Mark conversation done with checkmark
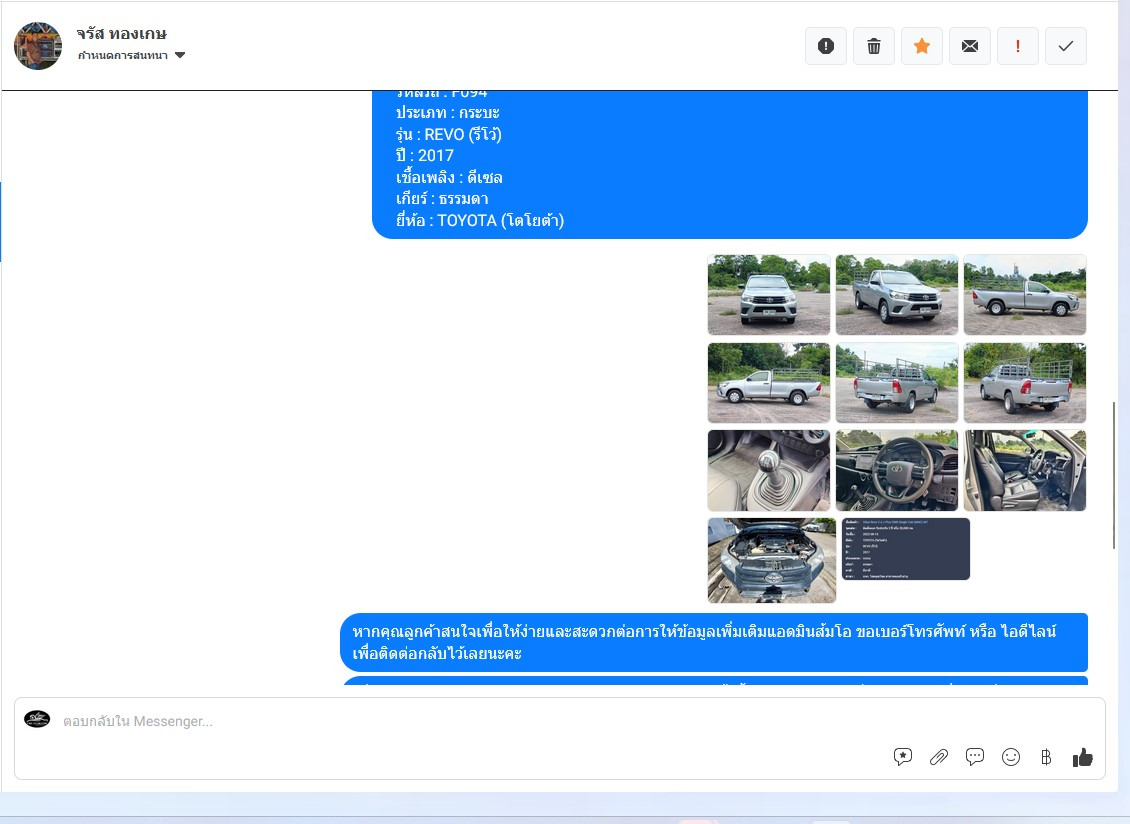 1066,46
